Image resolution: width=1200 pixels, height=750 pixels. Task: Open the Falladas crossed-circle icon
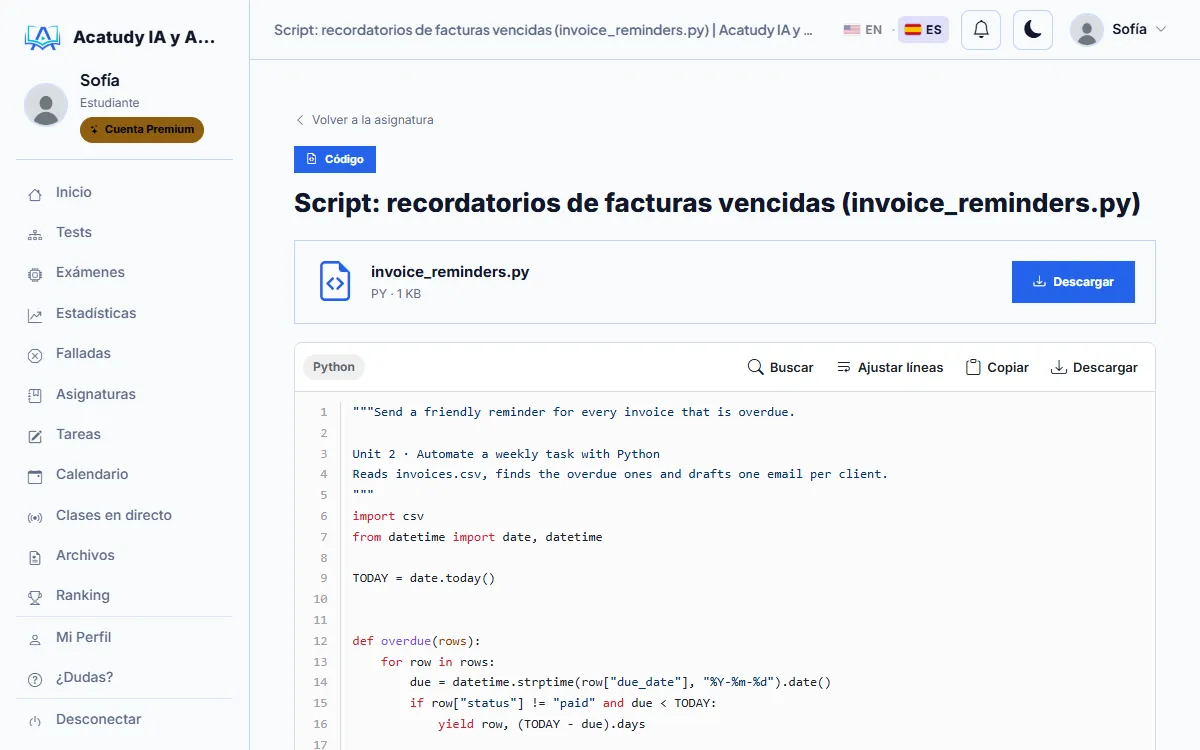(x=35, y=355)
